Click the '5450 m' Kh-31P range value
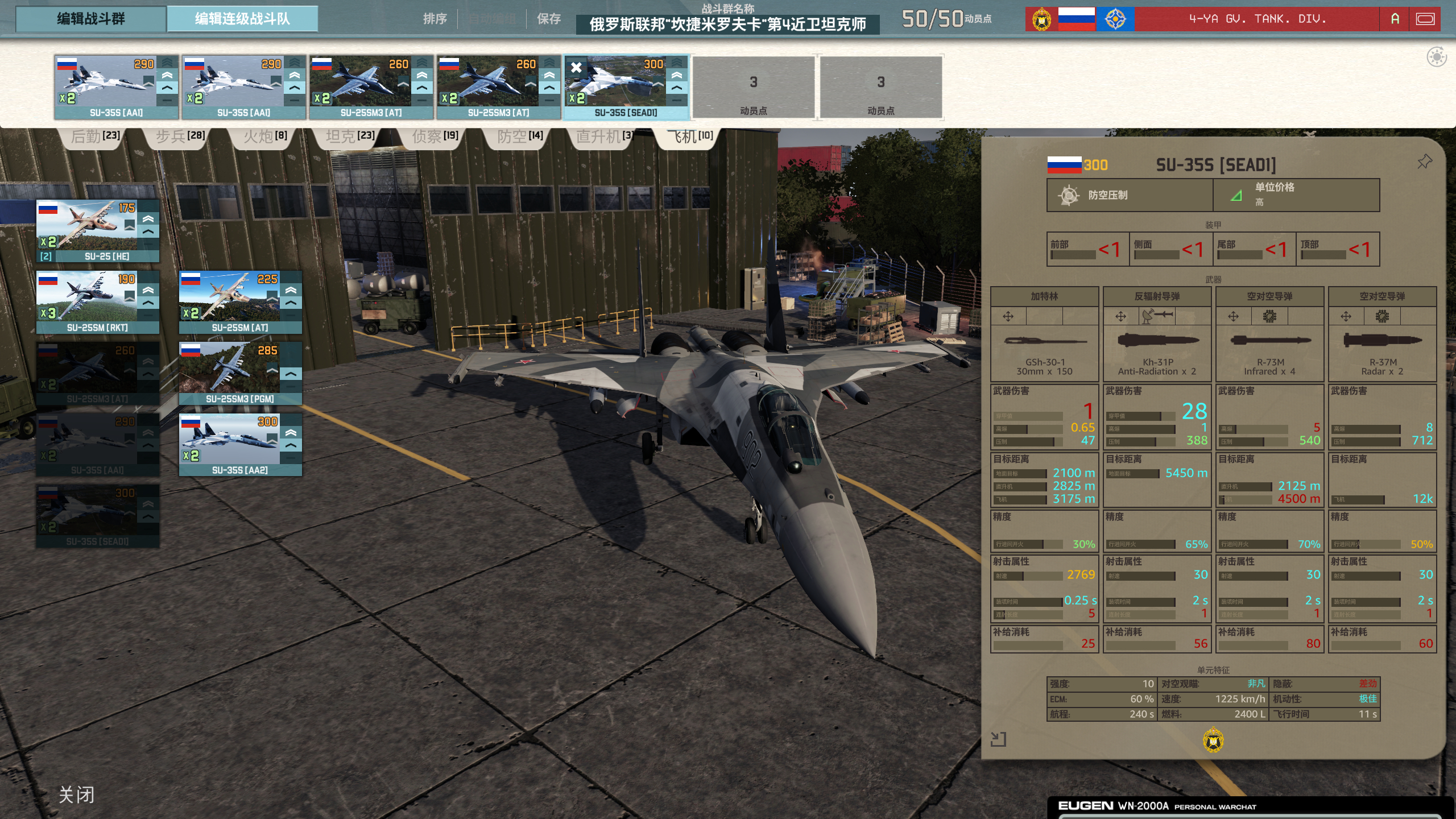The height and width of the screenshot is (819, 1456). [1186, 473]
